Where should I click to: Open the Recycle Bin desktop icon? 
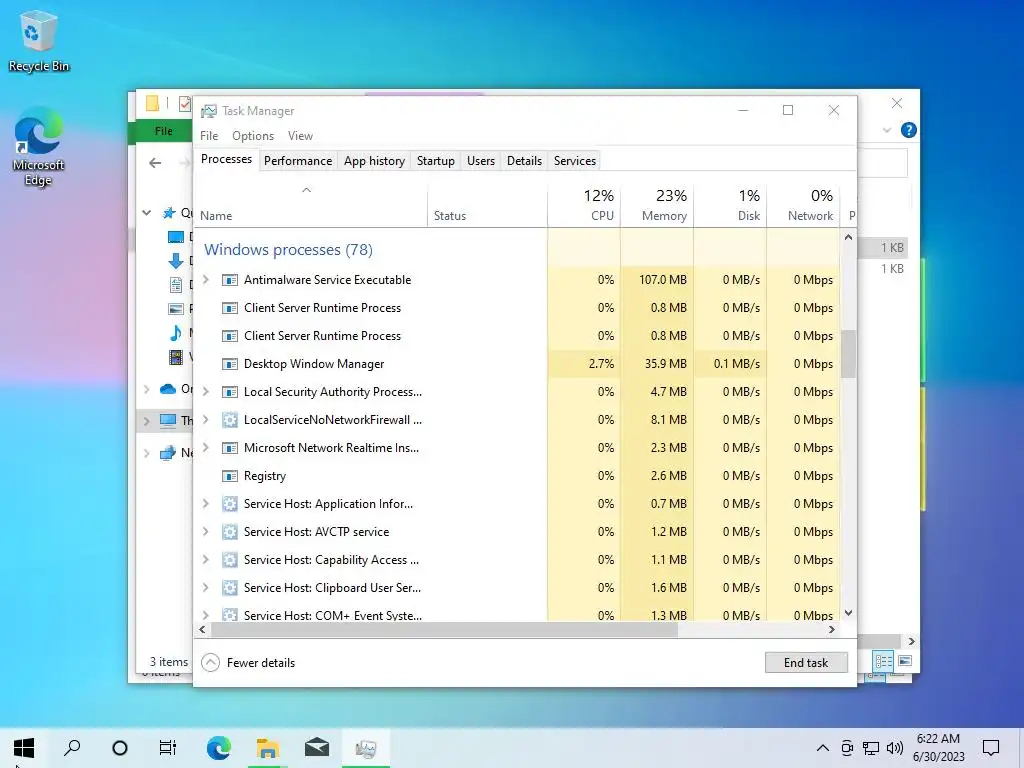pyautogui.click(x=39, y=42)
